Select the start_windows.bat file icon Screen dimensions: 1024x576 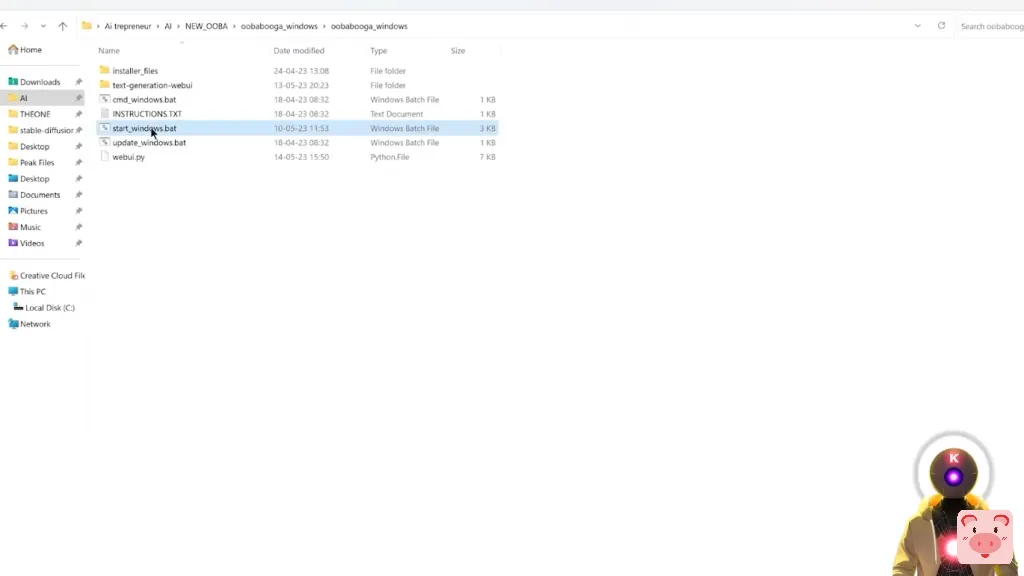pyautogui.click(x=104, y=127)
